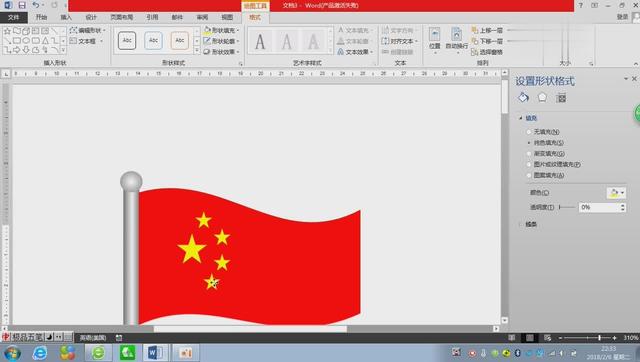This screenshot has width=640, height=362.
Task: Click the large yellow star on the flag
Action: 191,249
